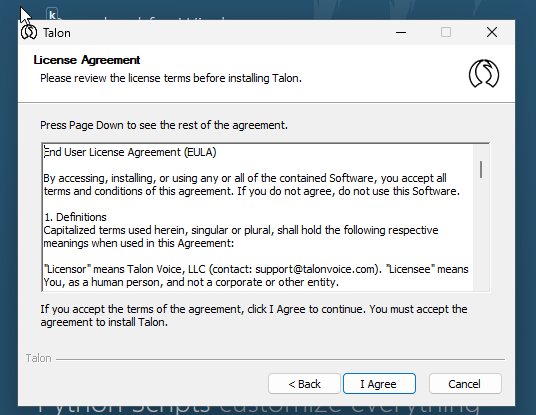Click the 'License Agreement' heading
This screenshot has height=415, width=536.
pyautogui.click(x=87, y=60)
